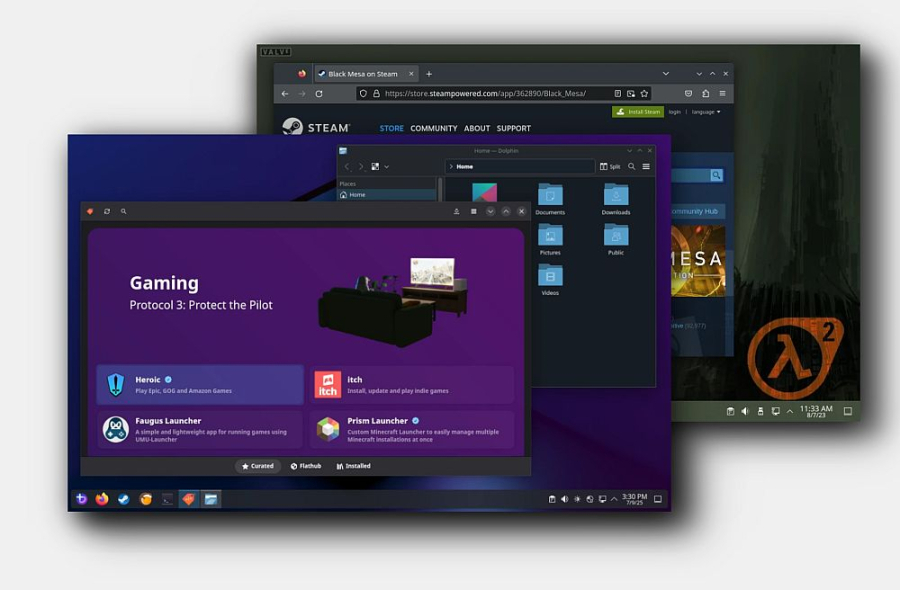Viewport: 900px width, 590px height.
Task: Open the COMMUNITY menu on Steam
Action: tap(433, 128)
